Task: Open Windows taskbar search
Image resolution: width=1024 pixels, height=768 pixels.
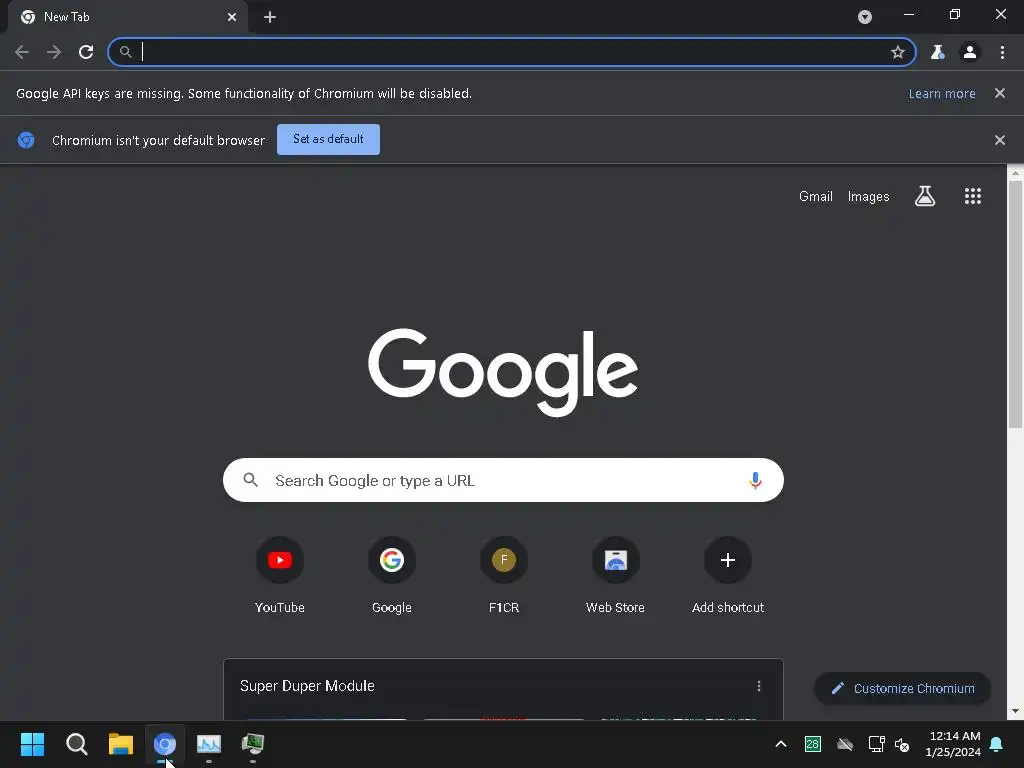Action: pos(76,744)
